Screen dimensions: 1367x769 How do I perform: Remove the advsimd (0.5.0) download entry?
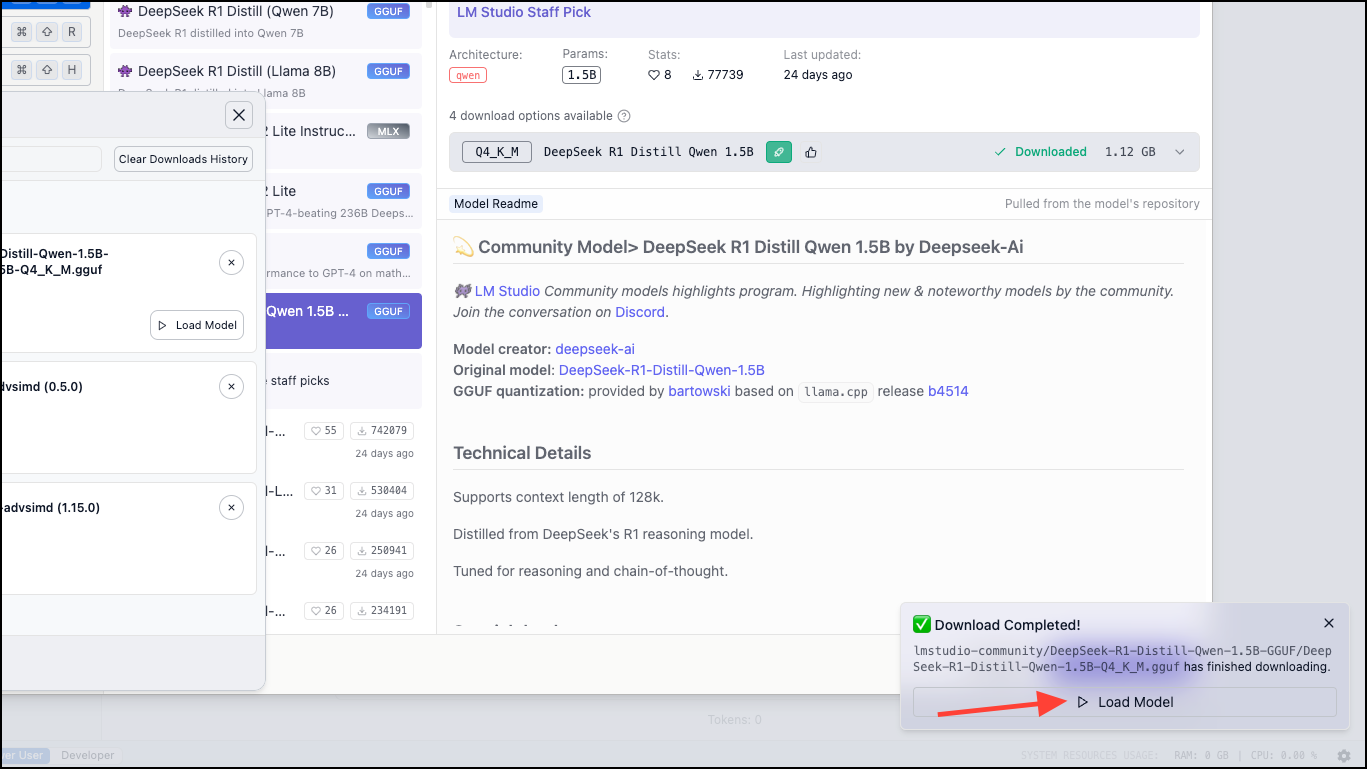click(x=231, y=387)
